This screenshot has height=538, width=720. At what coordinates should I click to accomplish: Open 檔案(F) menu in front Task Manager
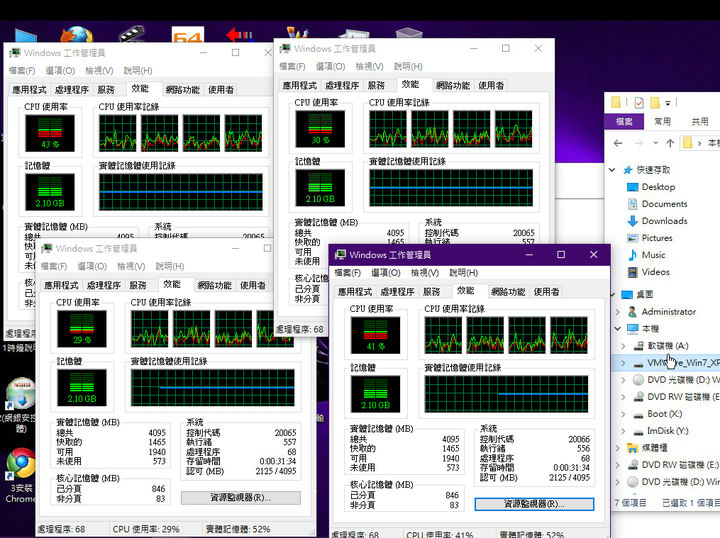348,273
